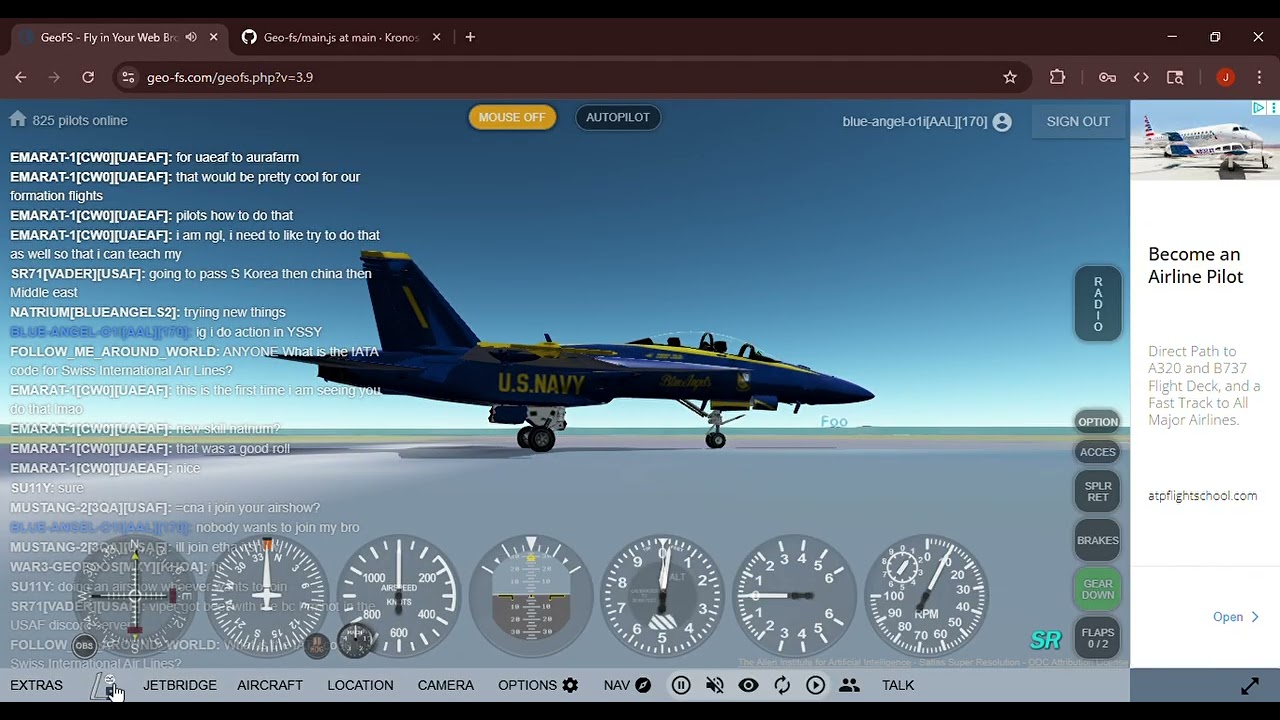This screenshot has height=720, width=1280.
Task: Toggle the ACCES accessories button
Action: tap(1098, 452)
